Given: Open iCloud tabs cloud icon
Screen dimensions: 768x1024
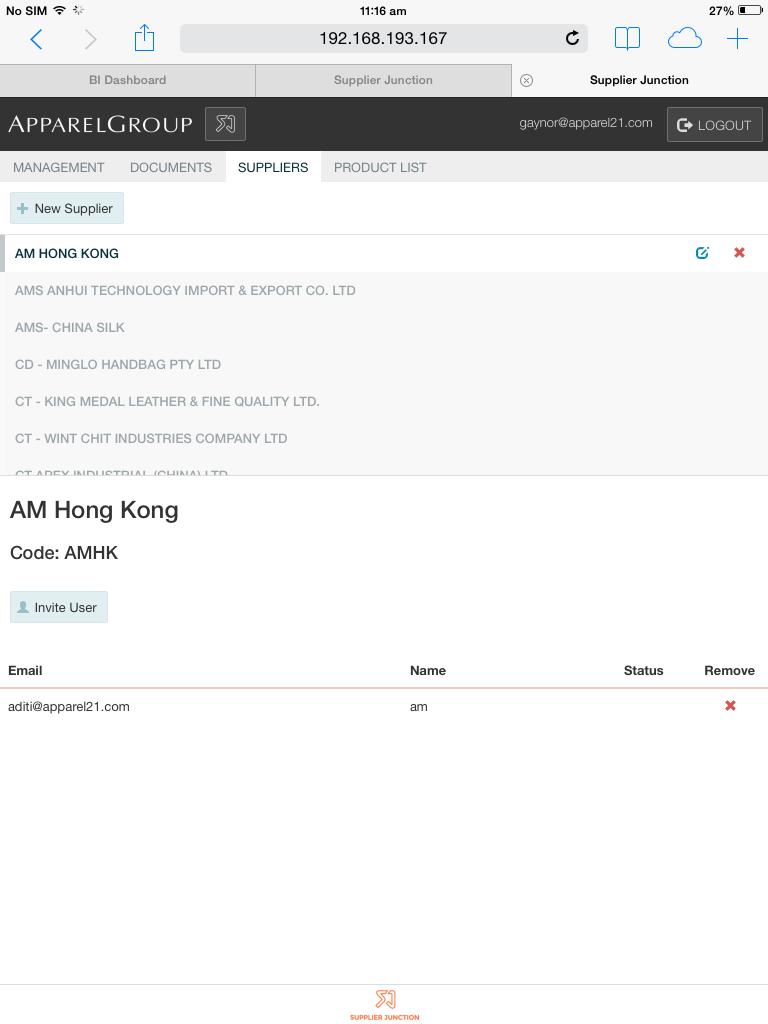Looking at the screenshot, I should coord(684,39).
